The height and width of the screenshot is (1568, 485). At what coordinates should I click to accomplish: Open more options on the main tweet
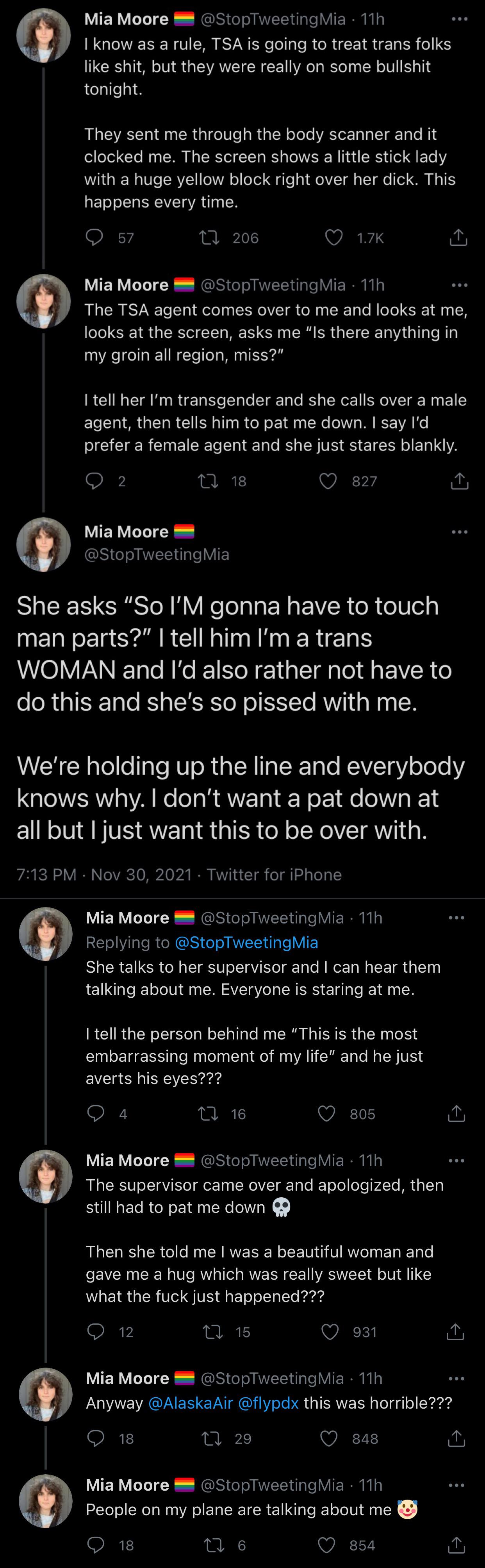coord(460,532)
